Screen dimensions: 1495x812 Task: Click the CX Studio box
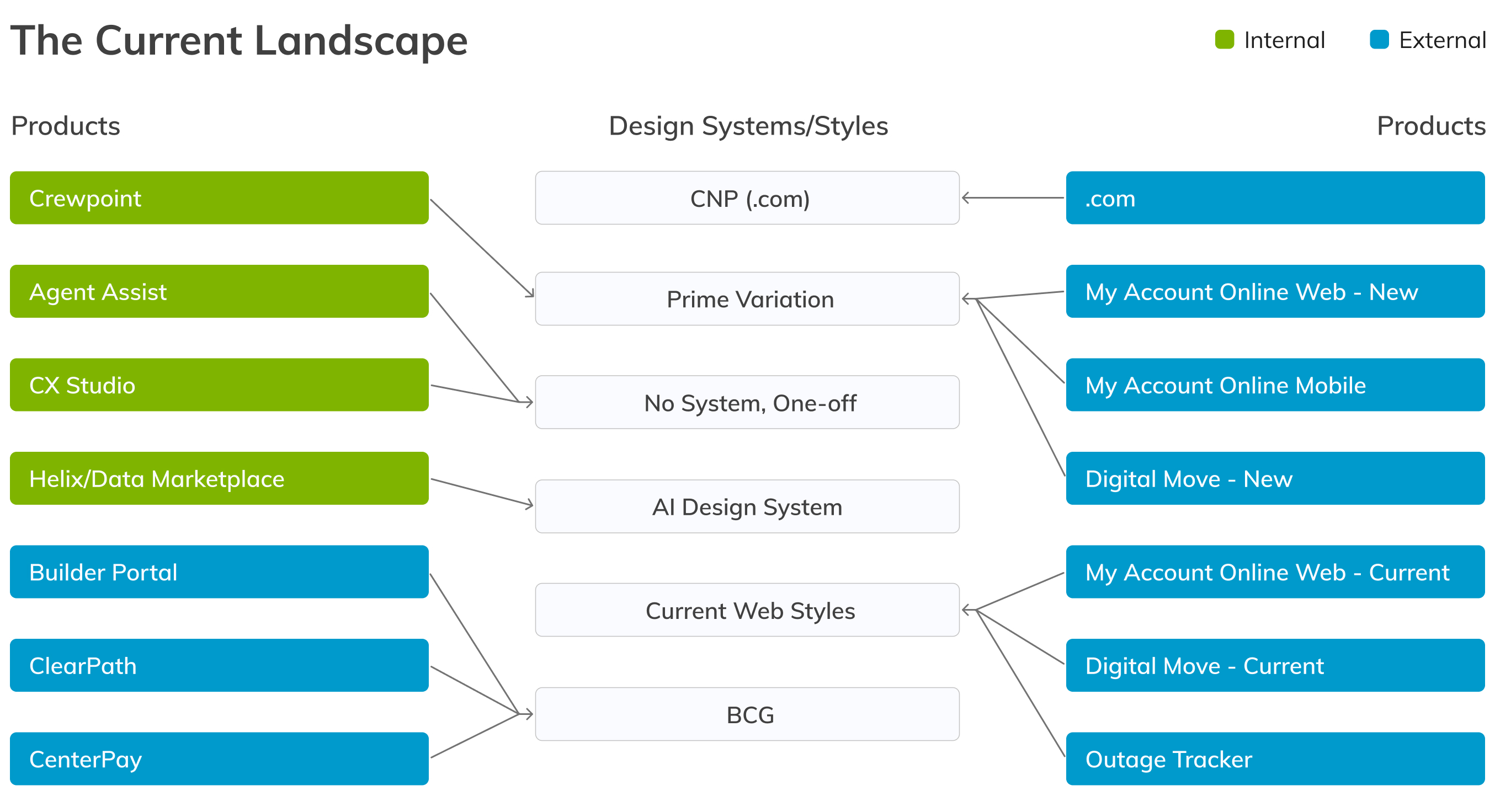coord(220,385)
